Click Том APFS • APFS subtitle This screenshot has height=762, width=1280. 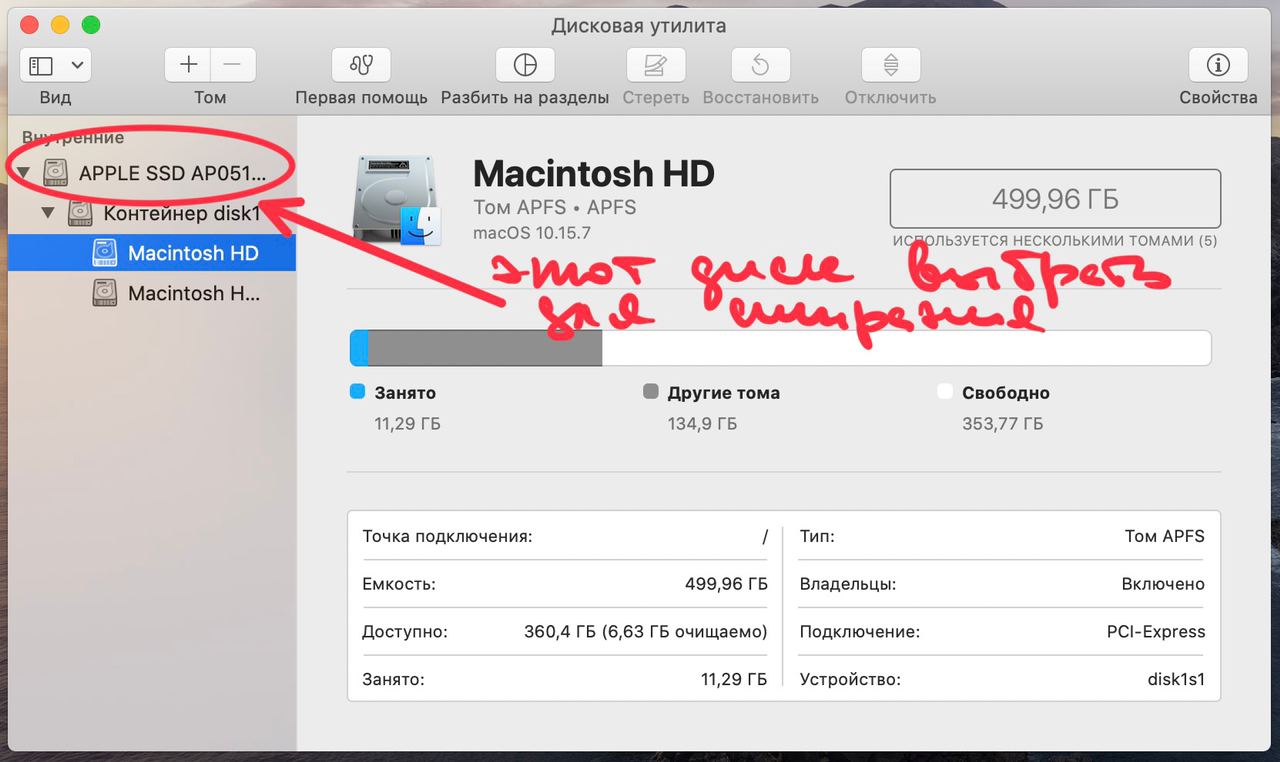(555, 208)
